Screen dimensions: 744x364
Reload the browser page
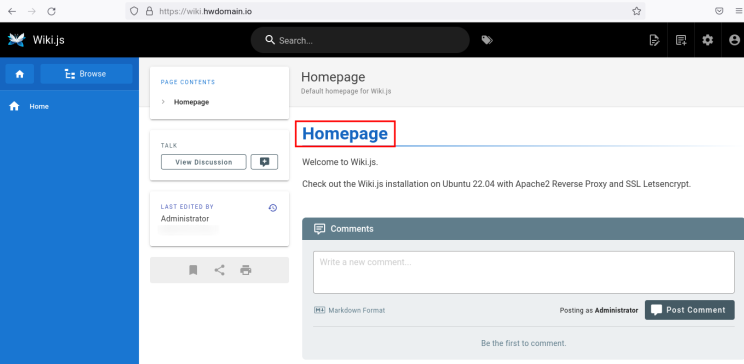(x=52, y=11)
